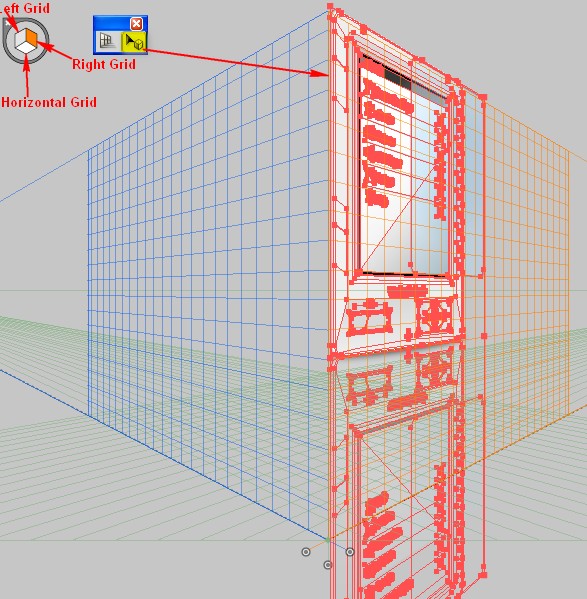
Task: Click the top vertical grid extent handle
Action: pos(330,6)
